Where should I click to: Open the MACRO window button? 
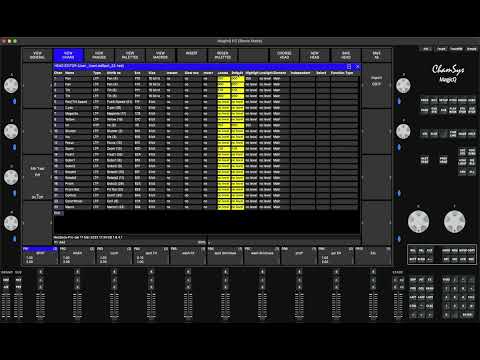[x=462, y=100]
